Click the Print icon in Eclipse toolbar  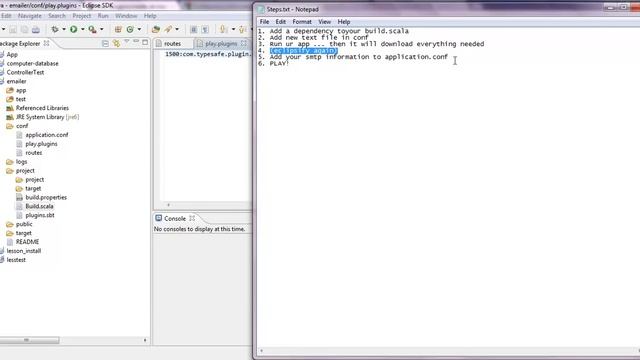(x=36, y=29)
